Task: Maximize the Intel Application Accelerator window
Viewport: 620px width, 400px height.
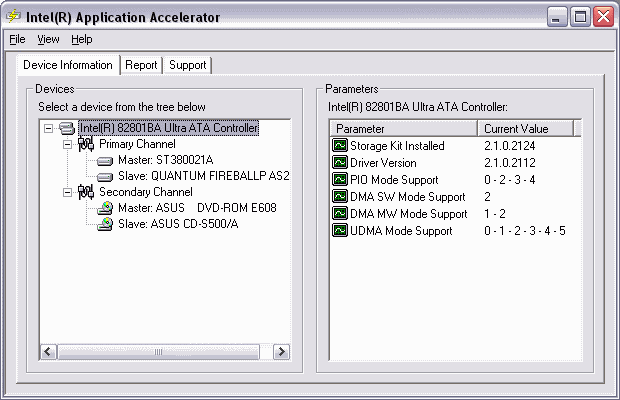Action: (x=580, y=17)
